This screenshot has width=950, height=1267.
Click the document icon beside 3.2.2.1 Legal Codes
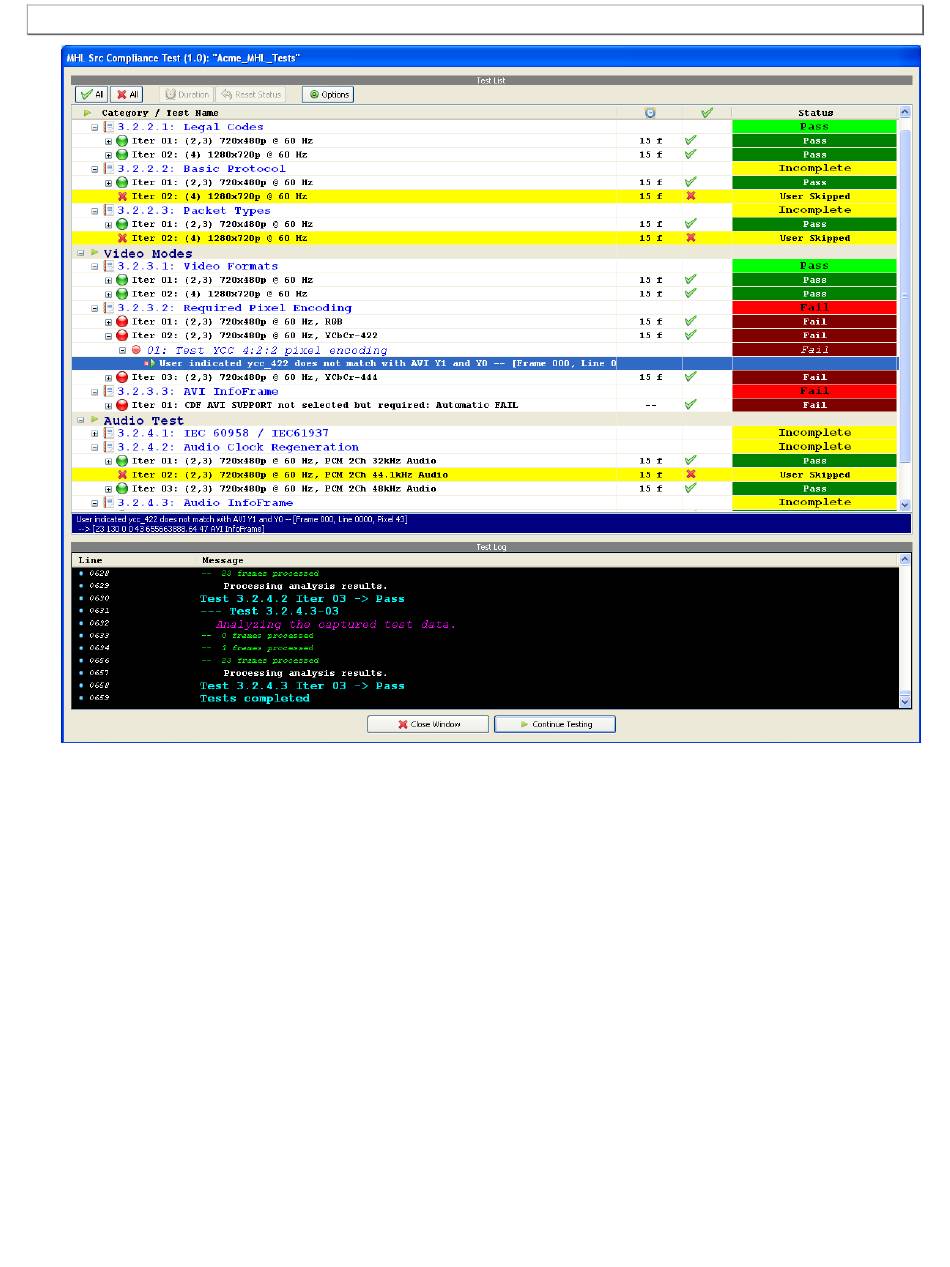[108, 127]
